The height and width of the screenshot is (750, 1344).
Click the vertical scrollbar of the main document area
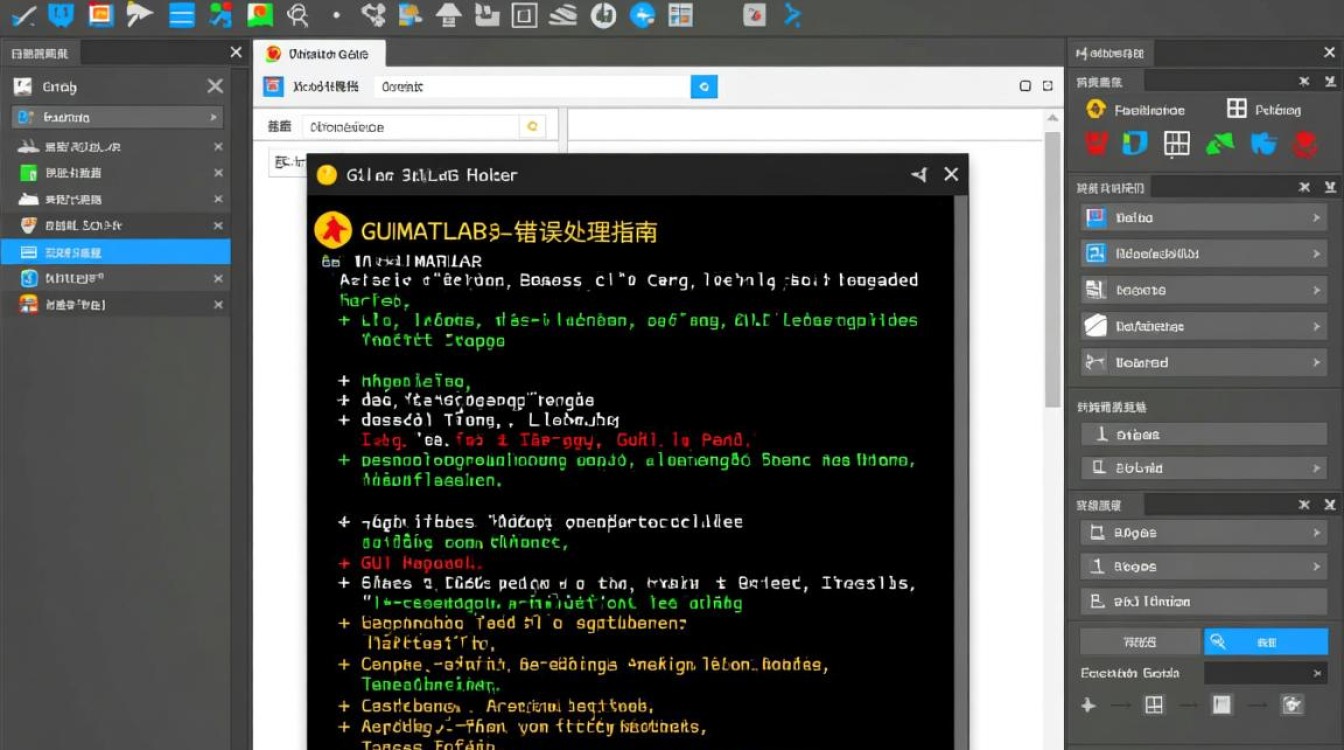1053,270
